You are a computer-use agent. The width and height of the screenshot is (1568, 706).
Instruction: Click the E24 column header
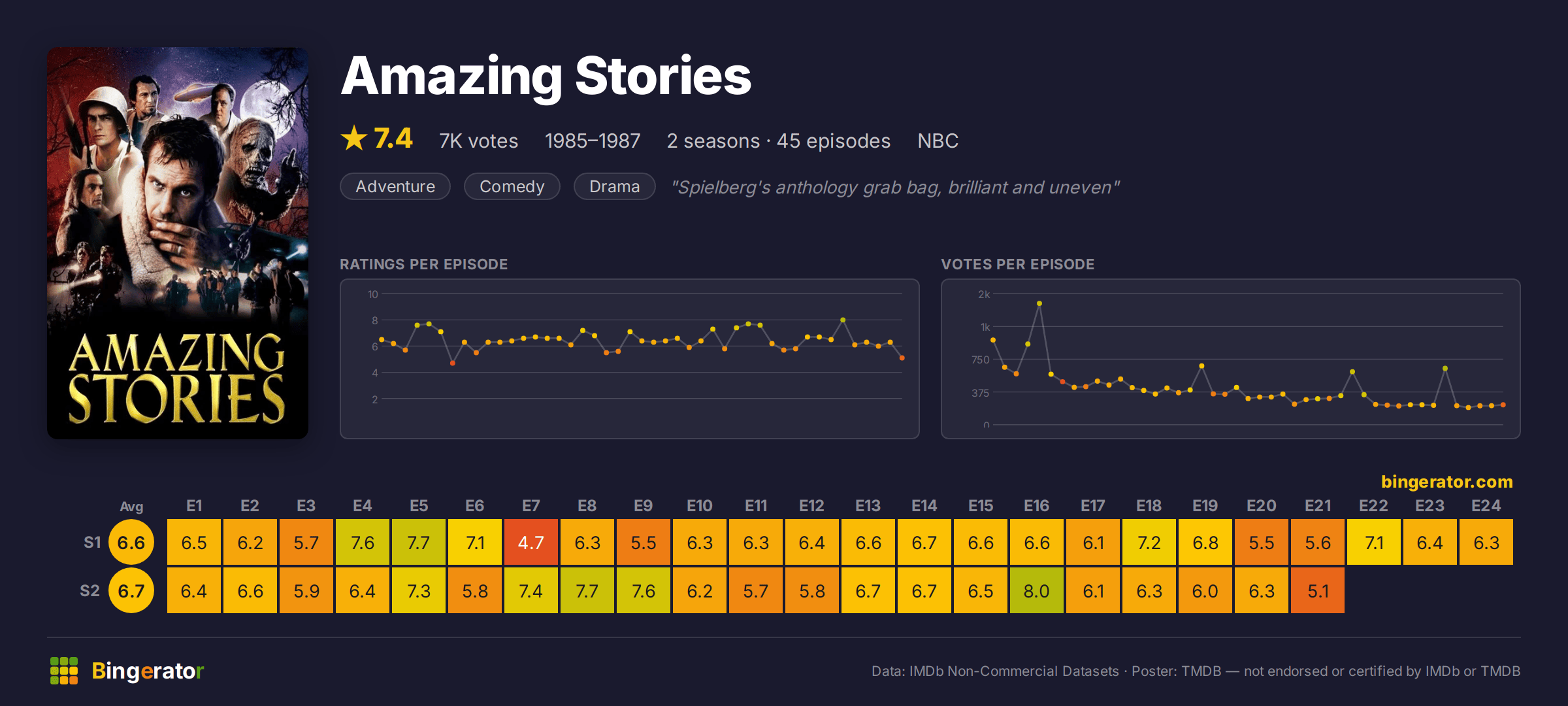tap(1486, 506)
